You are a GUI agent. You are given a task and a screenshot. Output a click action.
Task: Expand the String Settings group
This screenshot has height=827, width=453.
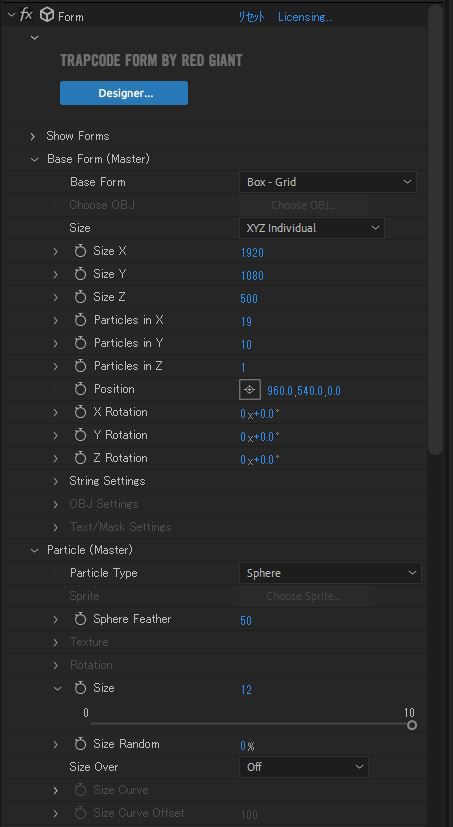click(56, 482)
